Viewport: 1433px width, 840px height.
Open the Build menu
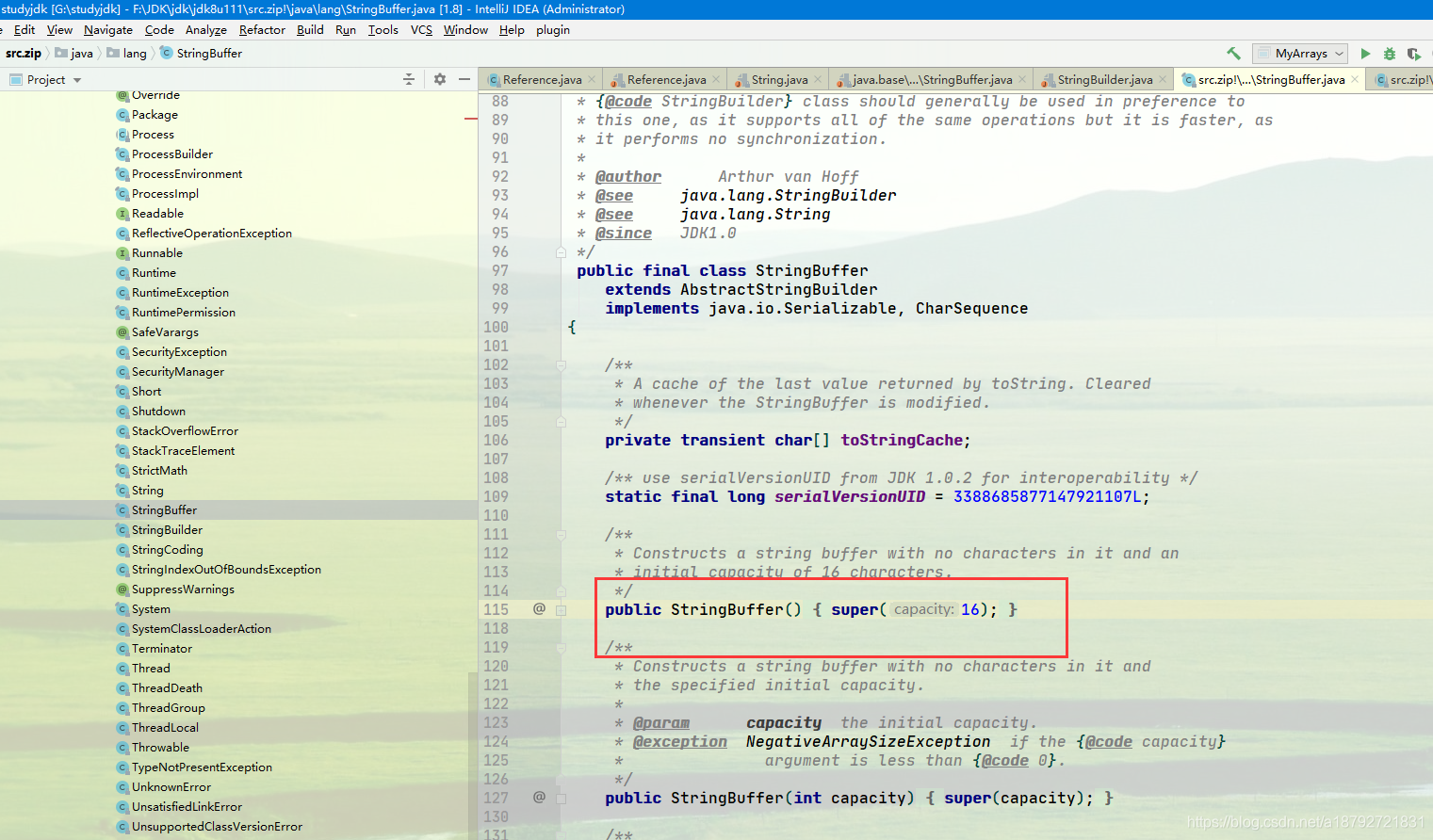click(310, 30)
